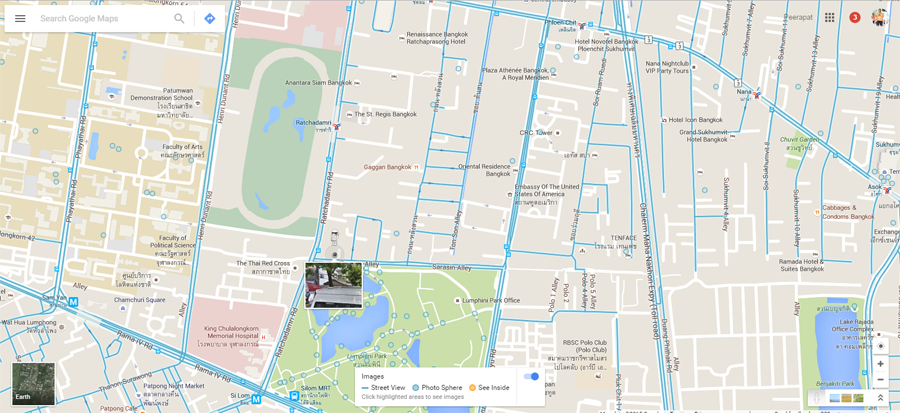The width and height of the screenshot is (900, 413).
Task: Click the Faculty of Political Science label
Action: (173, 241)
